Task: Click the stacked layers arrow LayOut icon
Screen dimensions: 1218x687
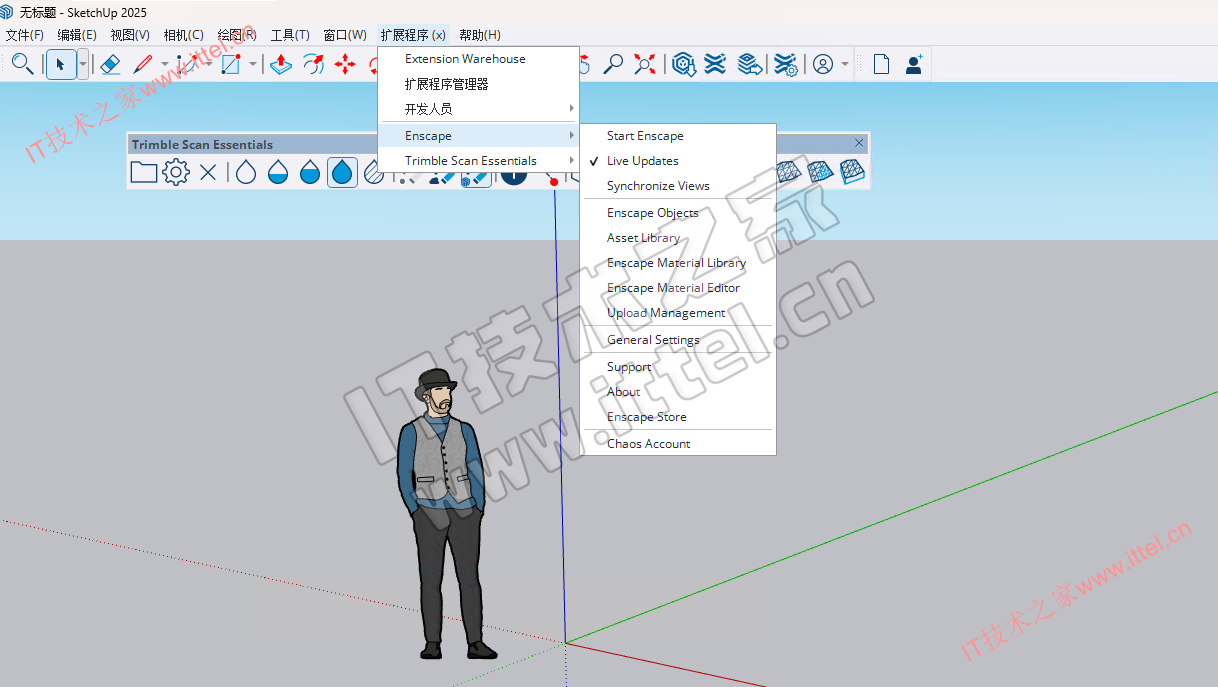Action: point(750,65)
